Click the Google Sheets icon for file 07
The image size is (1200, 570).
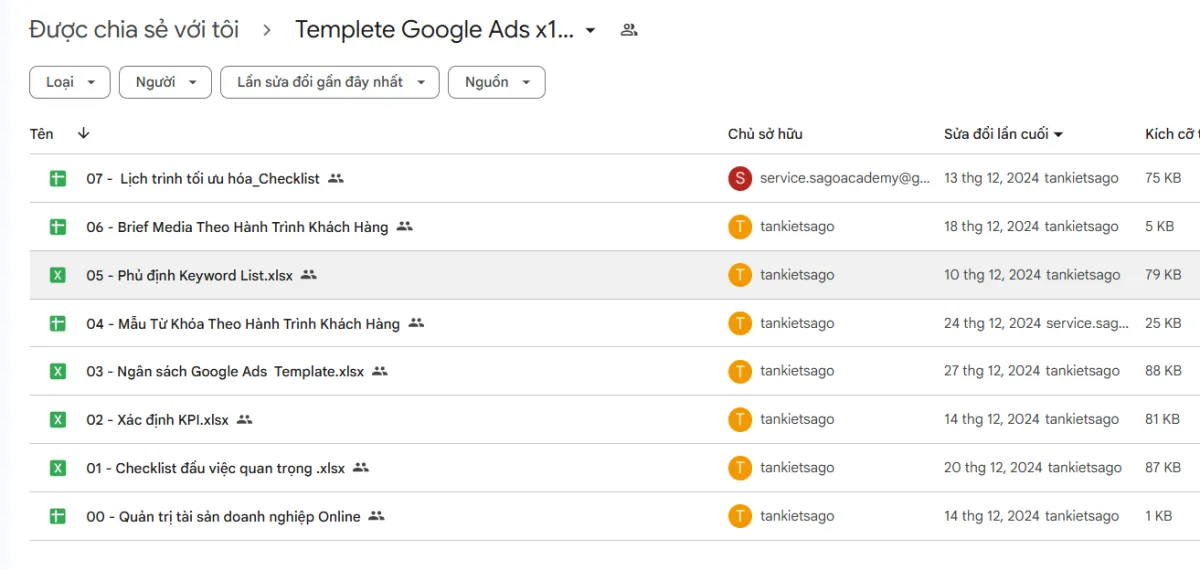58,179
